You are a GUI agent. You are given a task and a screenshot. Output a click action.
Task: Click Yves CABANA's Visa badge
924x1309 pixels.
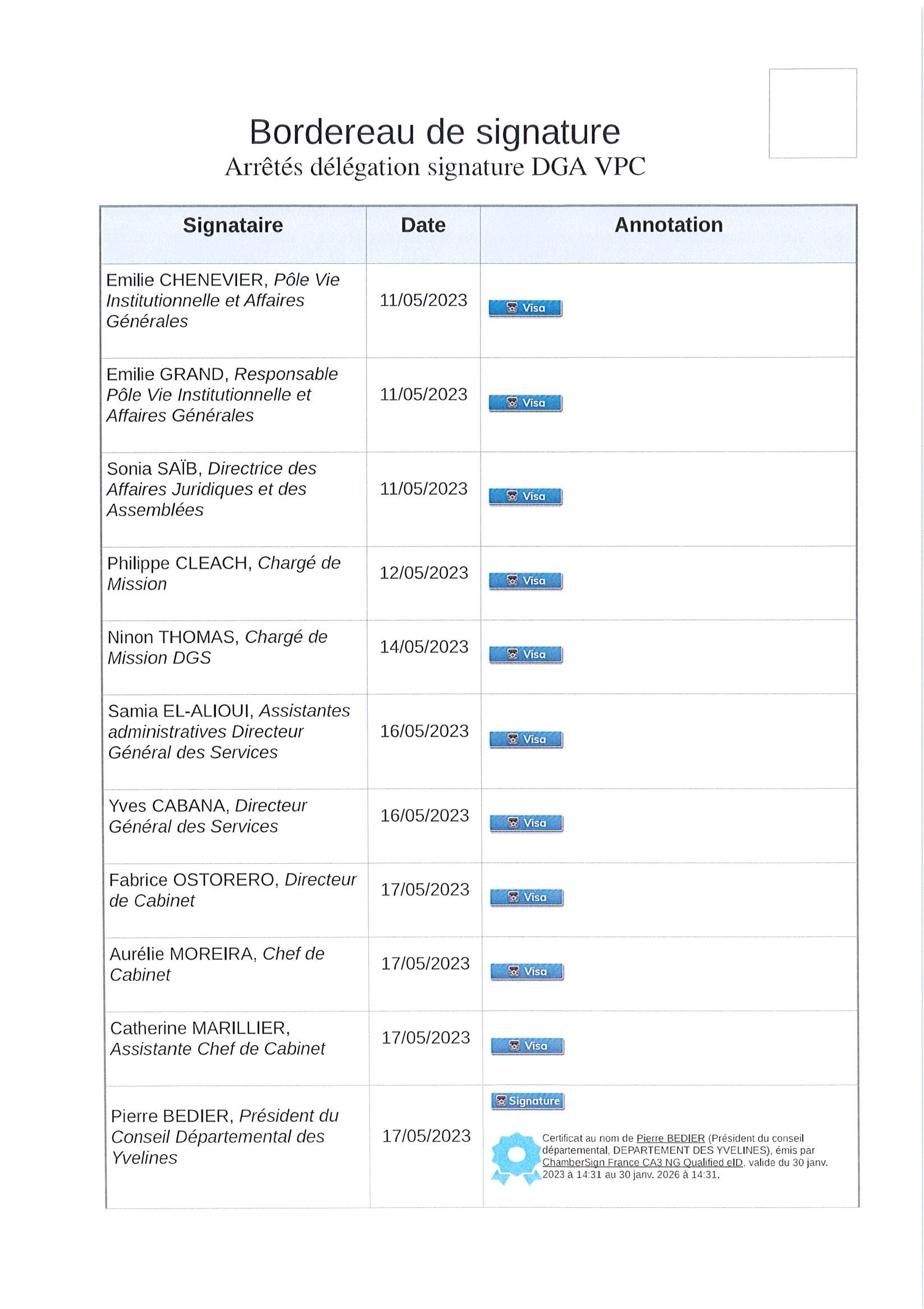point(526,823)
